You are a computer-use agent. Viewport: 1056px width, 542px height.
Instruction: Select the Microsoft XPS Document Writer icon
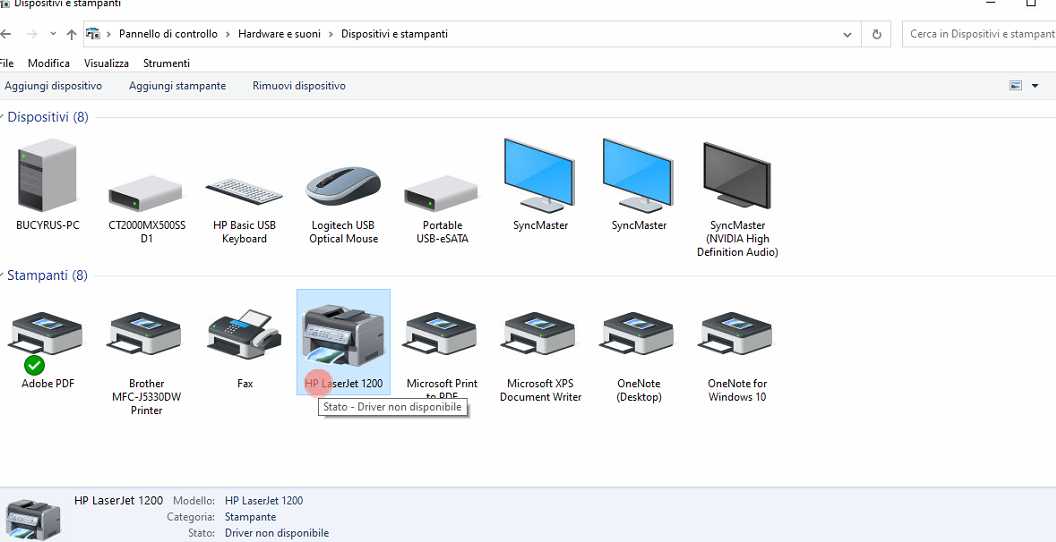coord(539,334)
